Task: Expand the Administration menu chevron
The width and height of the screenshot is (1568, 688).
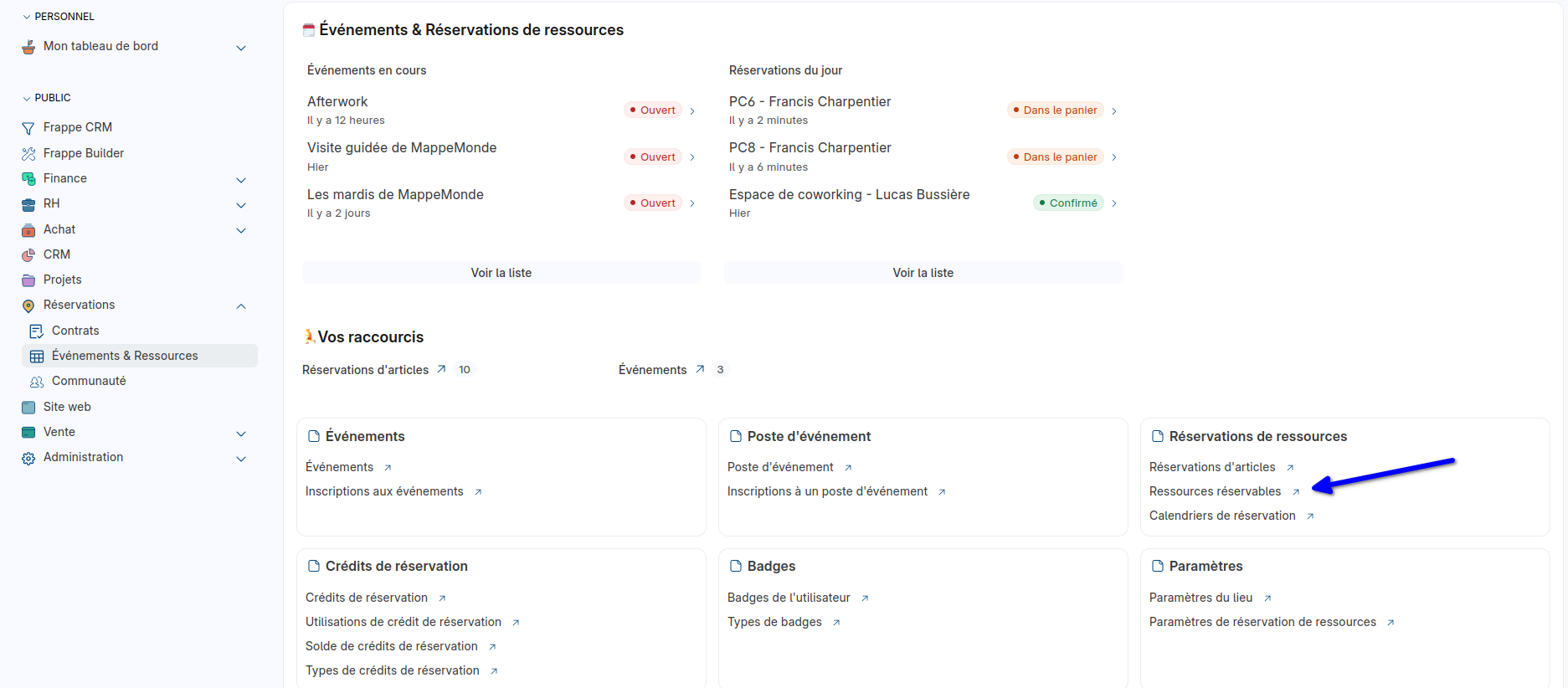Action: 241,459
